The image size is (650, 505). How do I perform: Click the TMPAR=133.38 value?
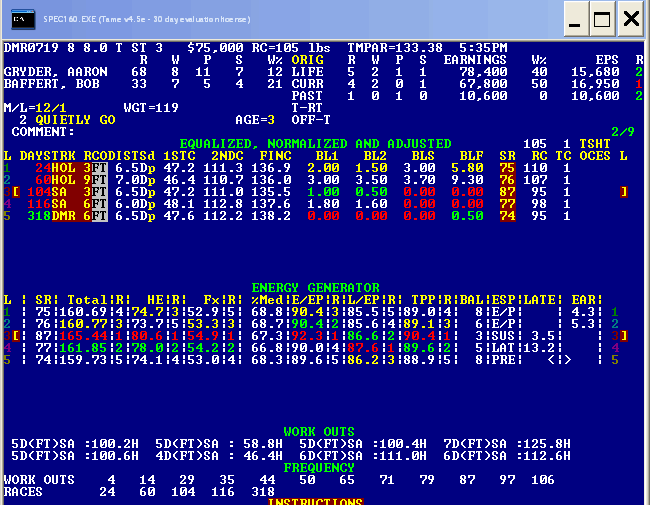click(x=395, y=48)
